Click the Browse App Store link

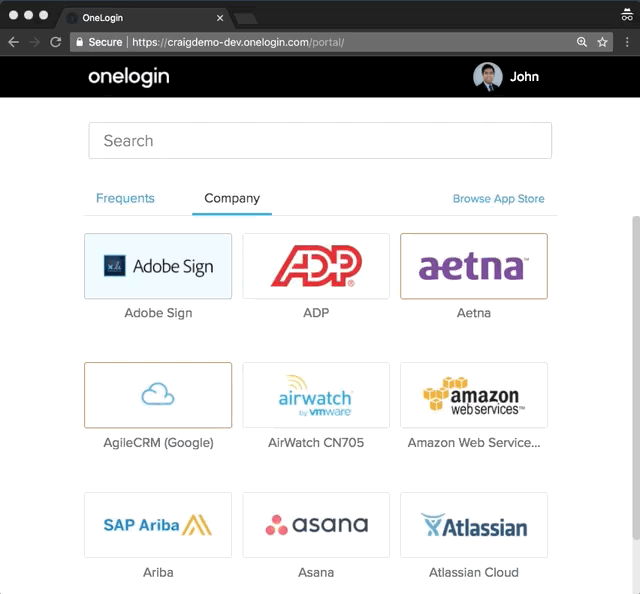(498, 199)
